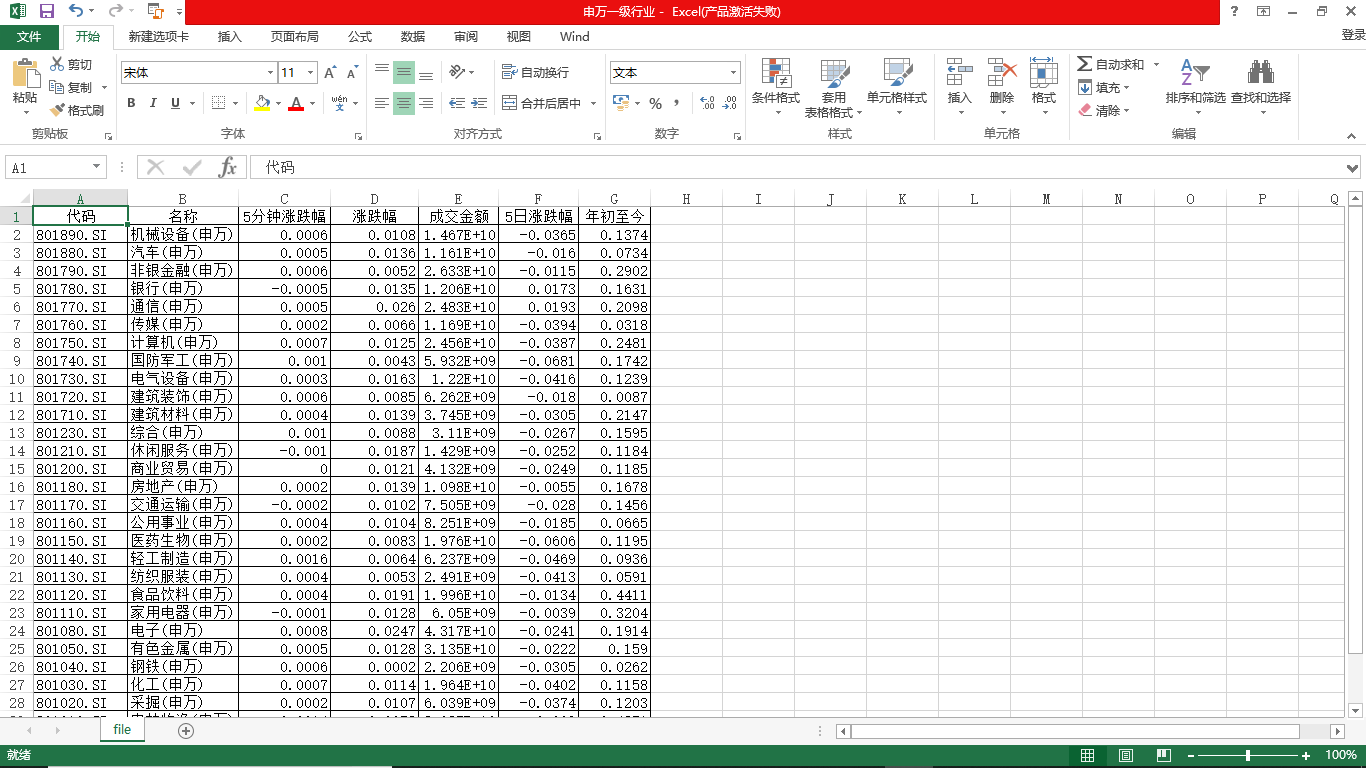The height and width of the screenshot is (768, 1366).
Task: Toggle bold formatting
Action: click(x=131, y=103)
